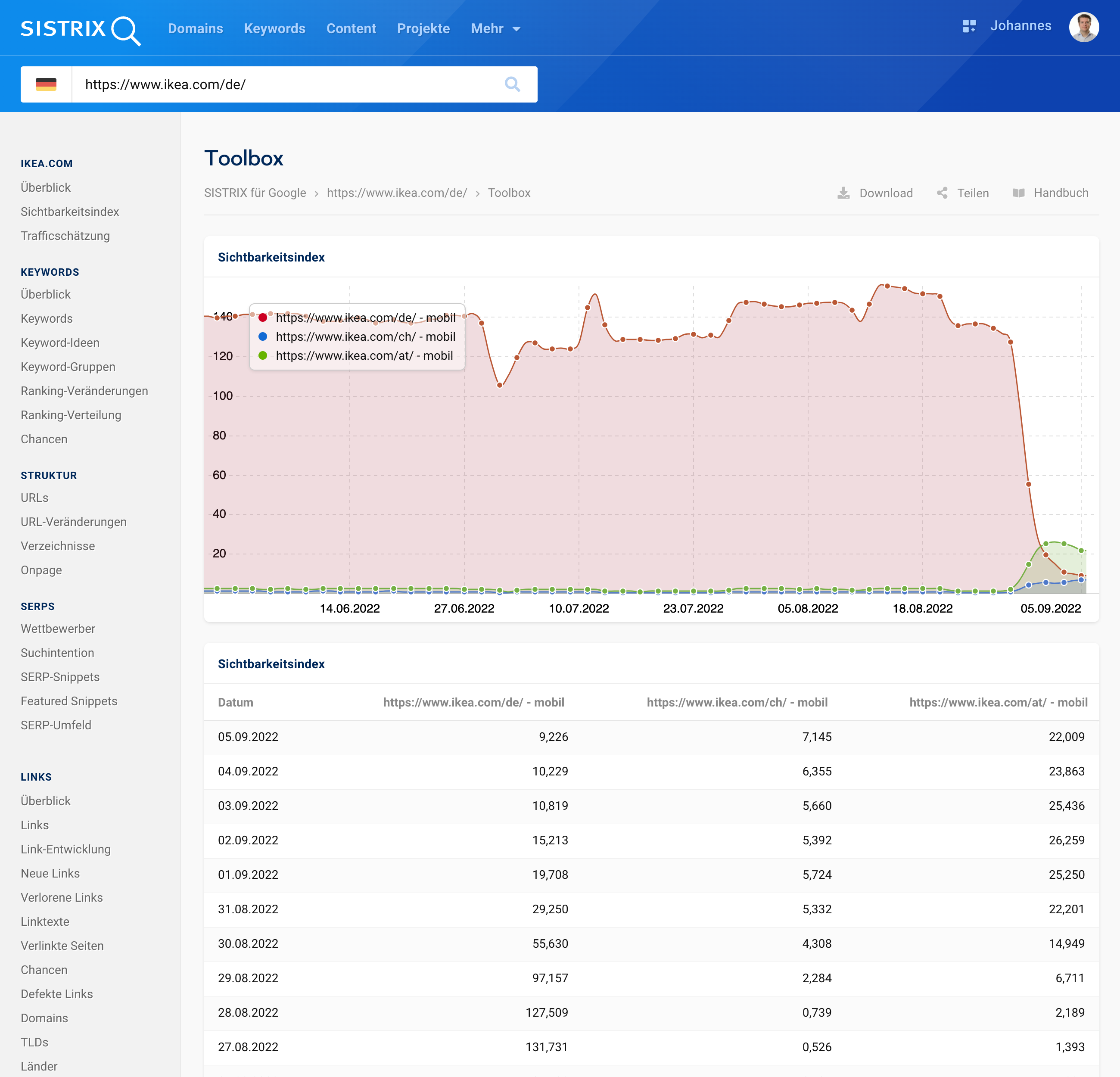Click the search magnifier icon in URL field
This screenshot has height=1077, width=1120.
click(x=513, y=84)
